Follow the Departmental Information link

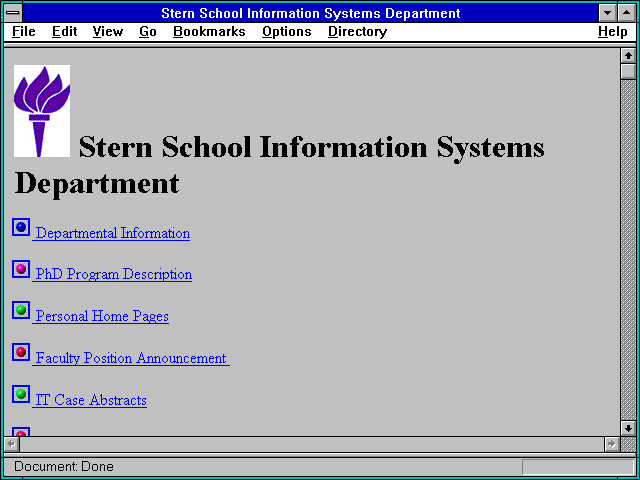pyautogui.click(x=113, y=233)
